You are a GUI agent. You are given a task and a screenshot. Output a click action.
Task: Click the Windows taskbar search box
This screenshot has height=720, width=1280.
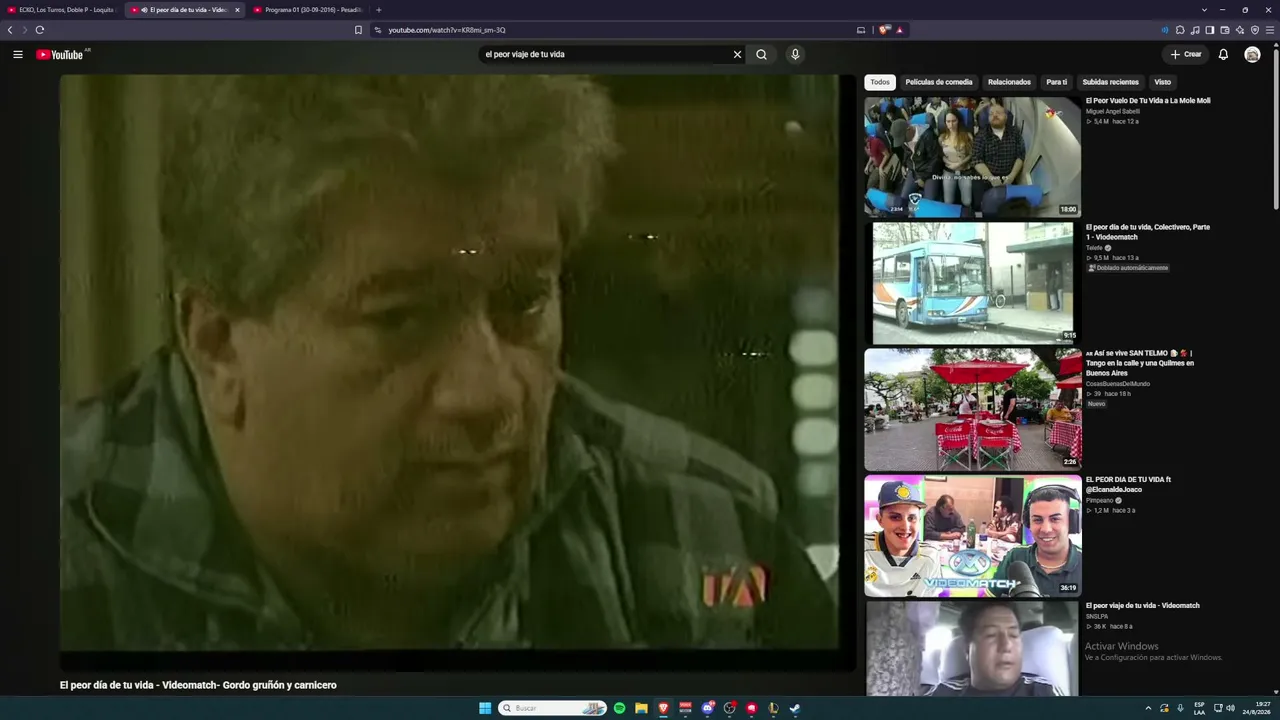553,708
